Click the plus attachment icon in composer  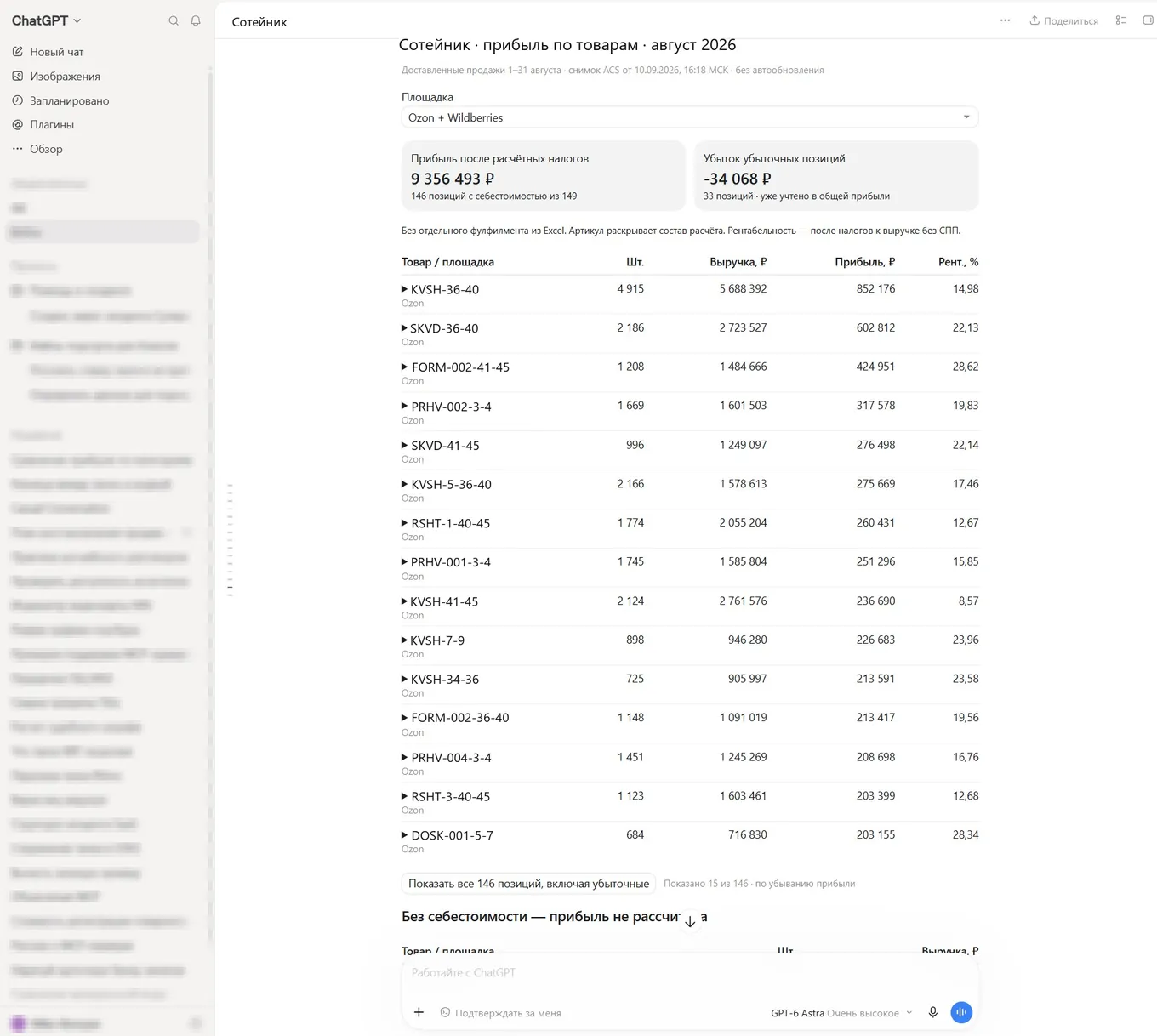point(419,1012)
